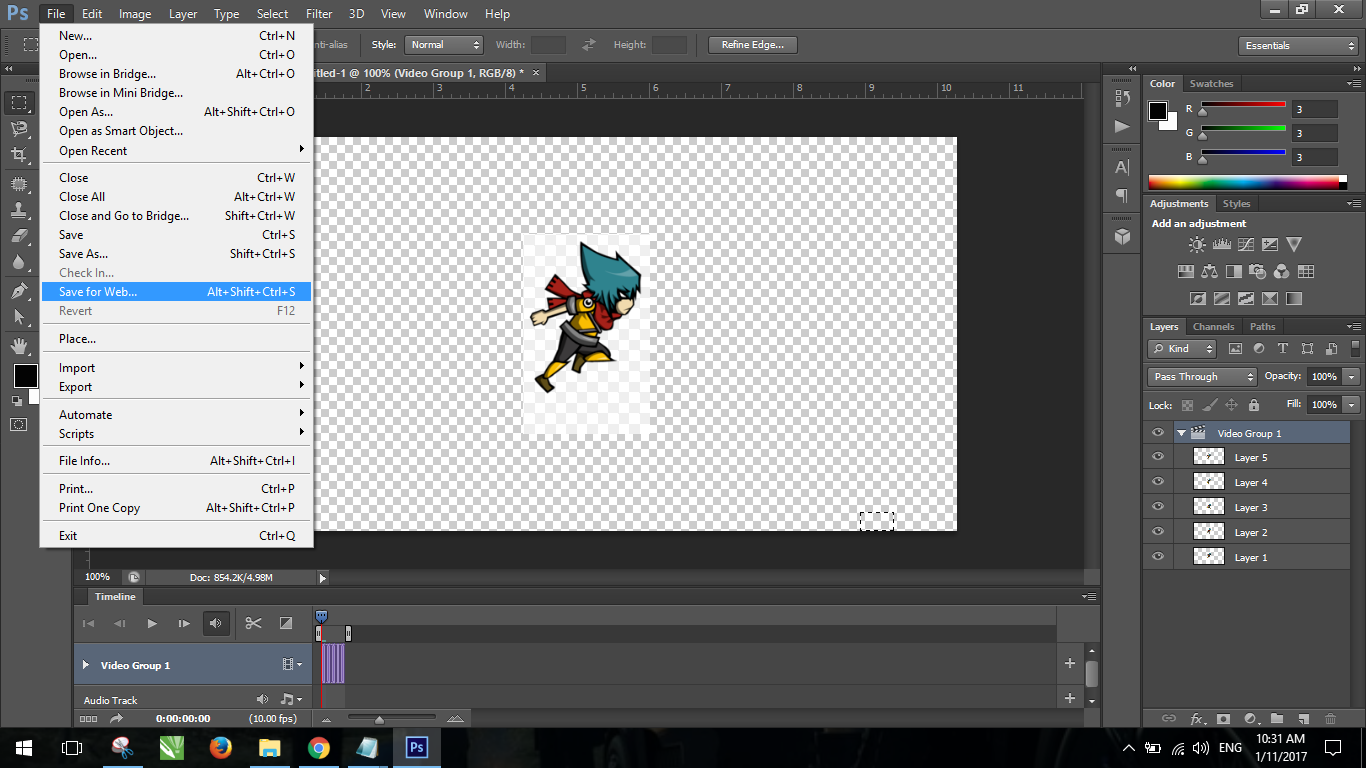Open the Pass Through blend mode dropdown
This screenshot has height=768, width=1366.
coord(1202,377)
